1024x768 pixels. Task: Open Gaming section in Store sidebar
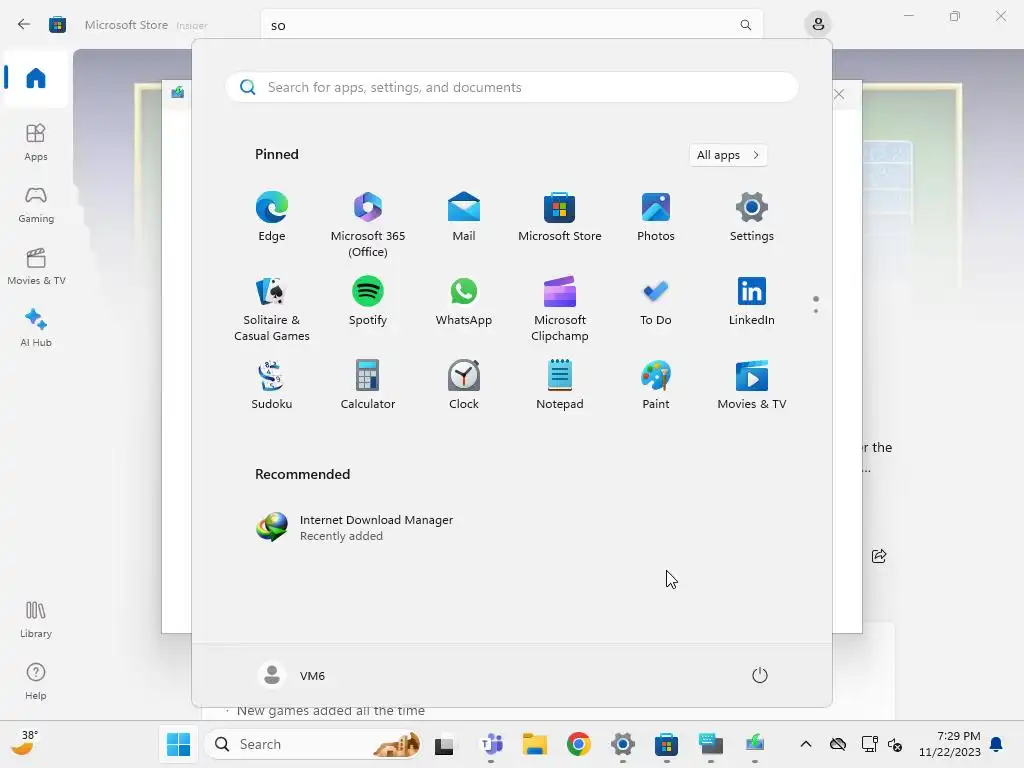coord(36,204)
